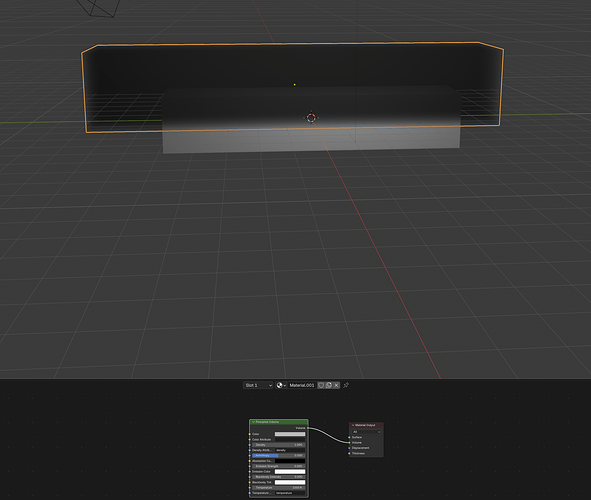This screenshot has width=591, height=500.
Task: Click the Thickness socket on Material Output
Action: 349,453
